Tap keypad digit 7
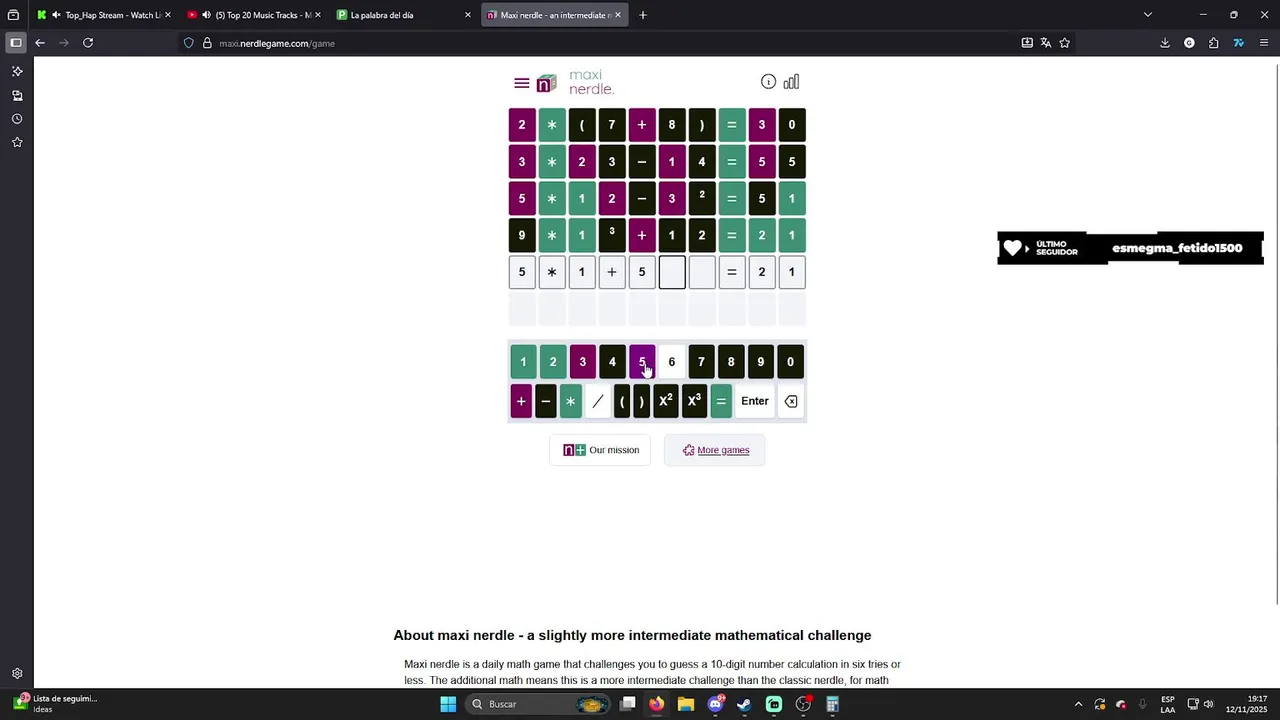The height and width of the screenshot is (720, 1280). (701, 362)
